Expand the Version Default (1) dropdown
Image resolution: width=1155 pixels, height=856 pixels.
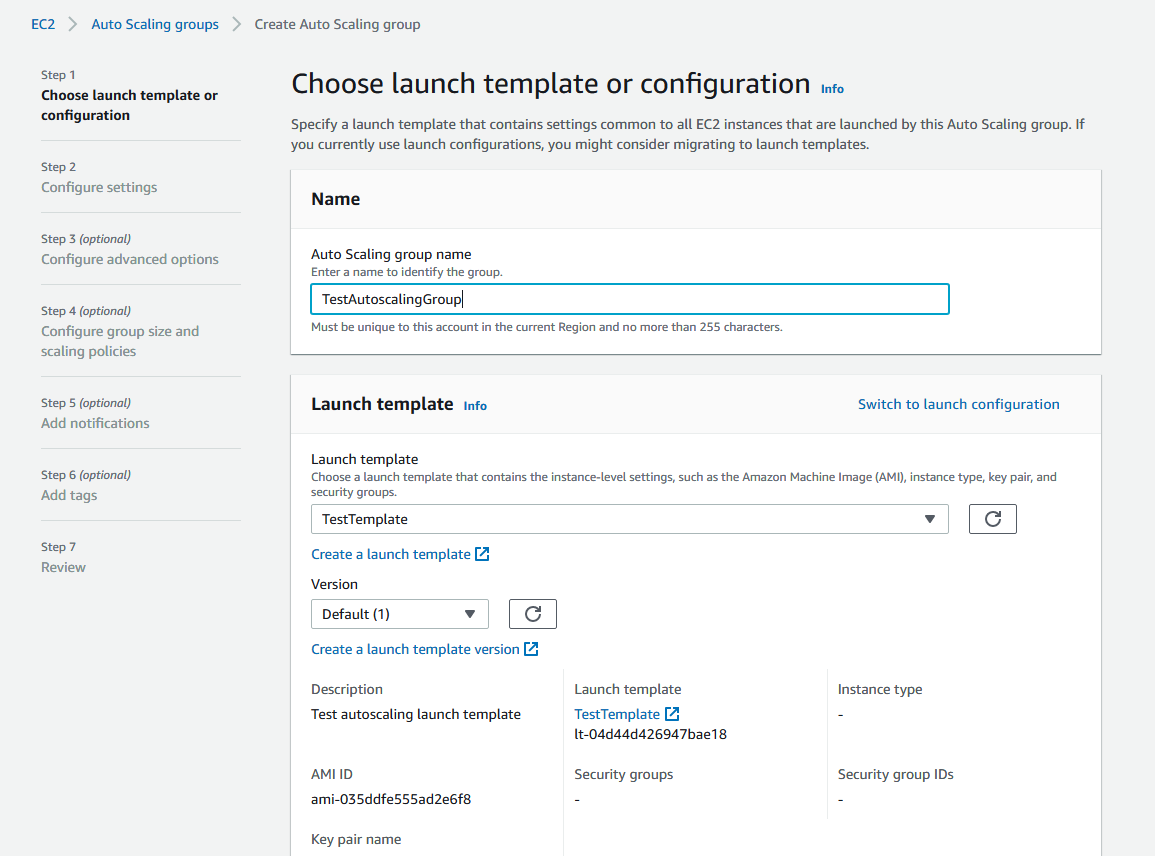(399, 614)
